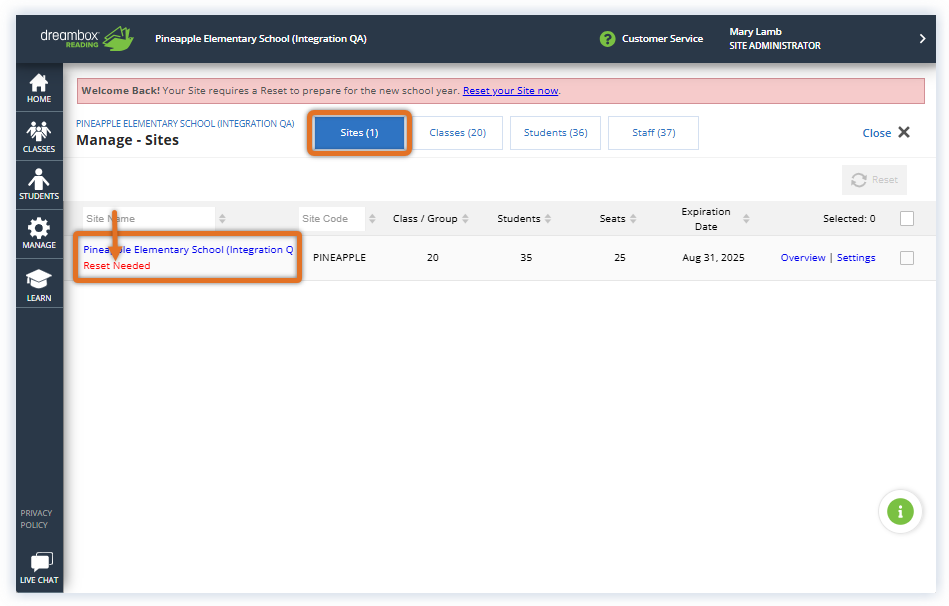Switch to the Classes (20) tab
Image resolution: width=949 pixels, height=606 pixels.
[458, 133]
